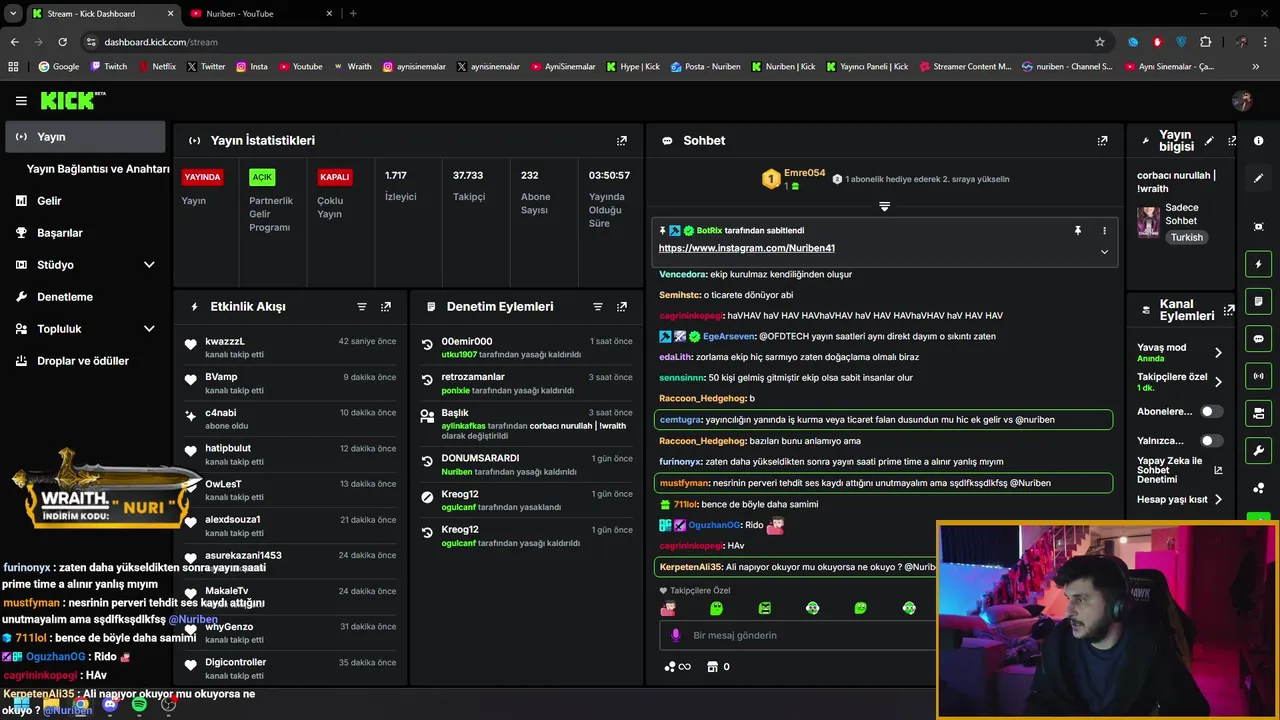This screenshot has height=720, width=1280.
Task: Open Discord from the taskbar
Action: coord(110,705)
